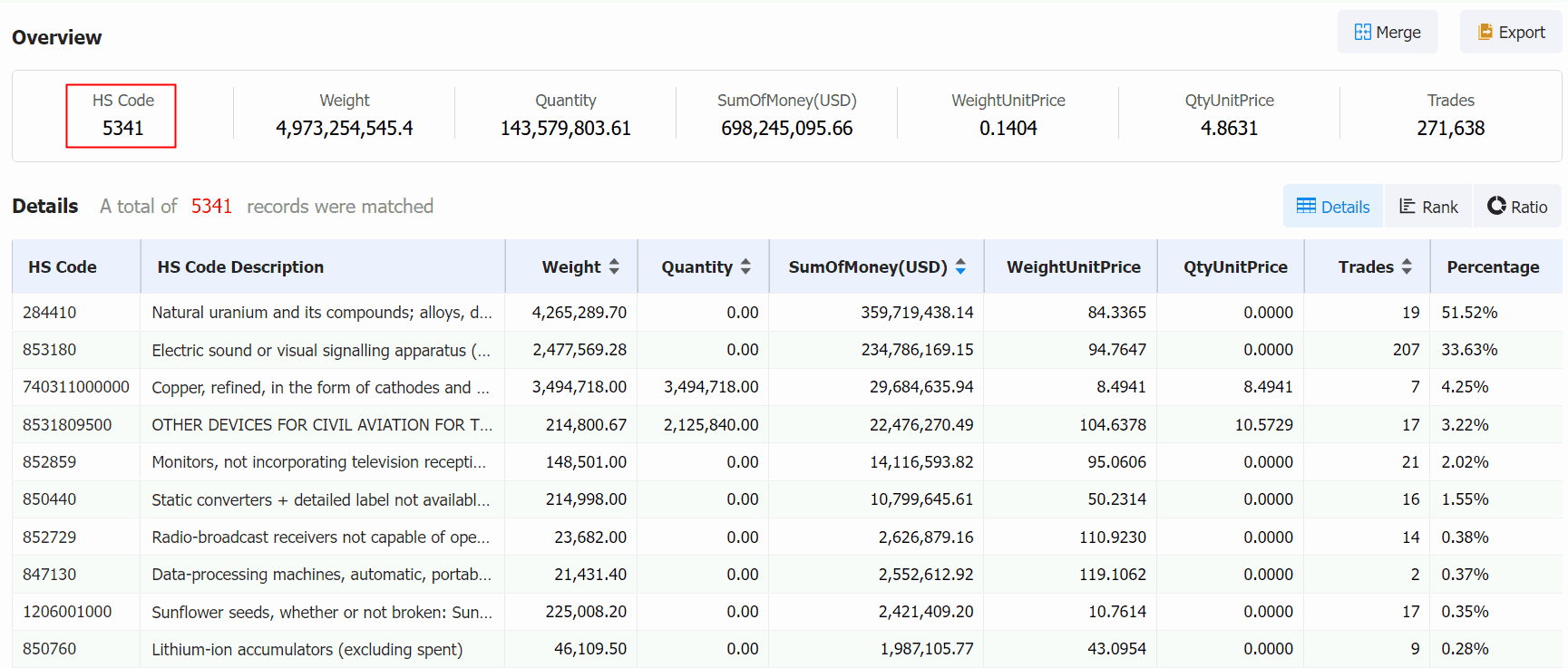Viewport: 1568px width, 668px height.
Task: Click overview QtyUnitPrice value 4.8631
Action: tap(1230, 129)
